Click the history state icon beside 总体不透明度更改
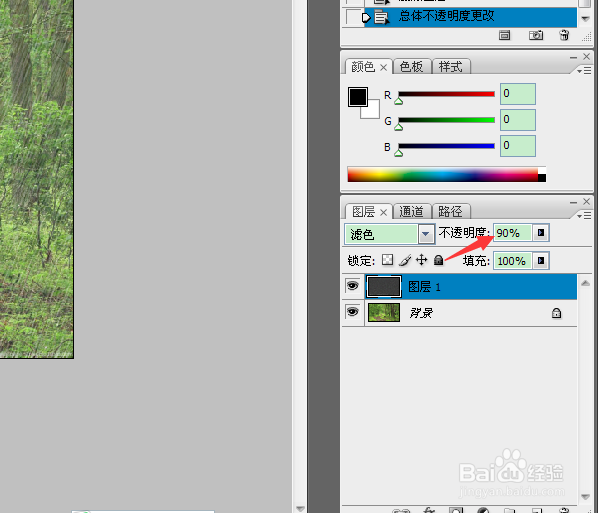Viewport: 598px width, 513px height. (381, 18)
